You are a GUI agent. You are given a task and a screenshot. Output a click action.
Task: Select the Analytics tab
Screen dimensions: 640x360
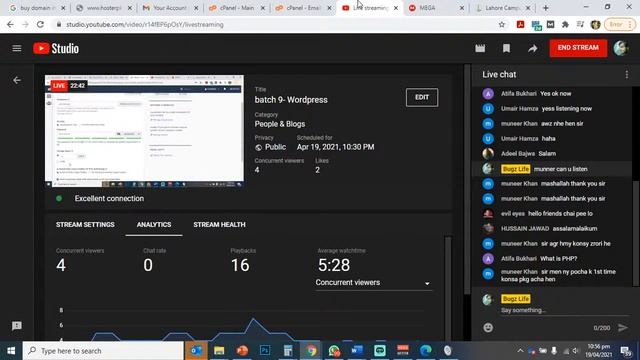(154, 224)
